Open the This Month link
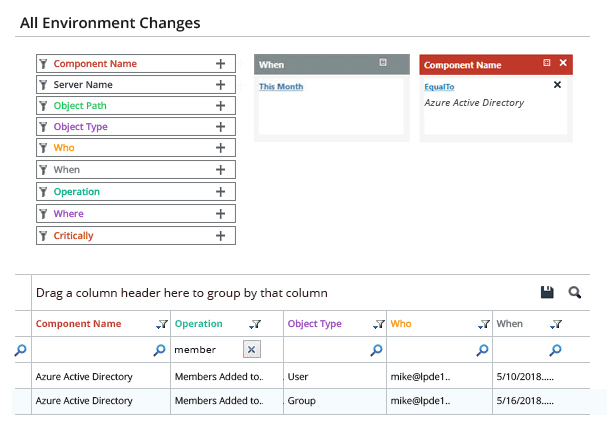 pyautogui.click(x=281, y=87)
